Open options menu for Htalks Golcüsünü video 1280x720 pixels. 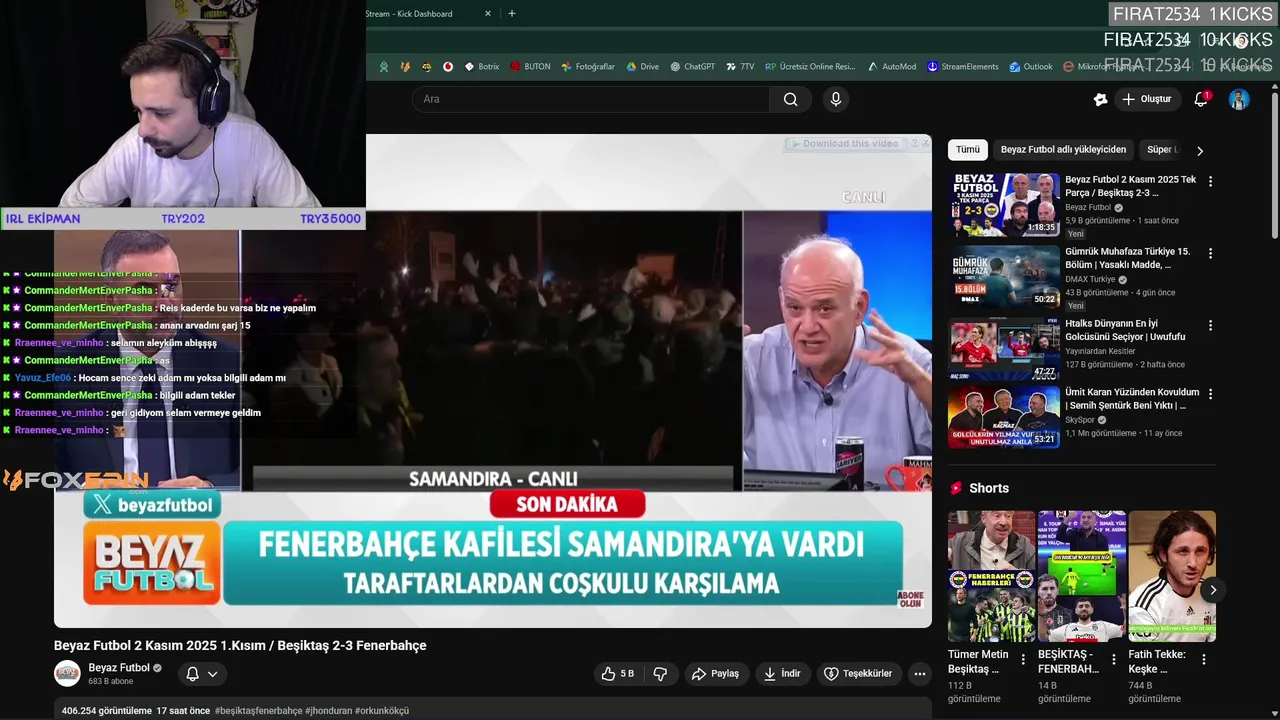pos(1210,326)
